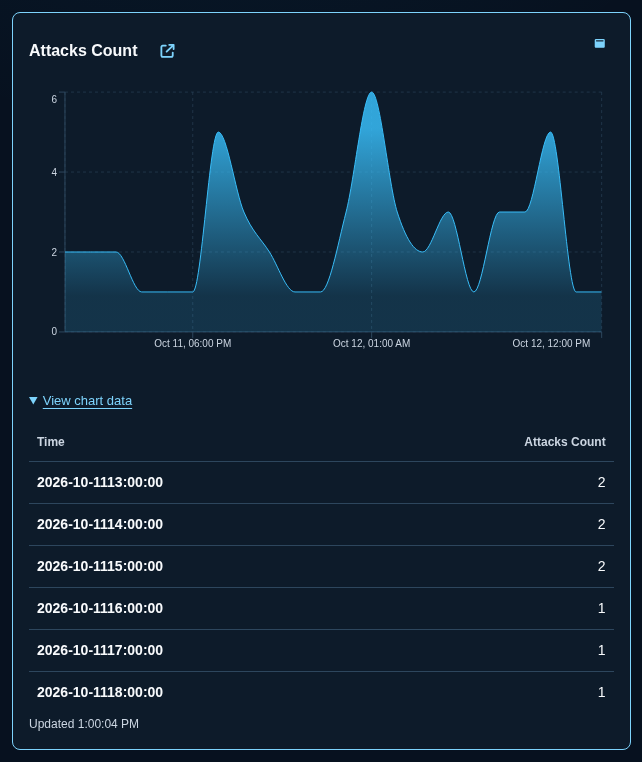The height and width of the screenshot is (762, 642).
Task: Click the y-axis label 6
Action: click(54, 99)
